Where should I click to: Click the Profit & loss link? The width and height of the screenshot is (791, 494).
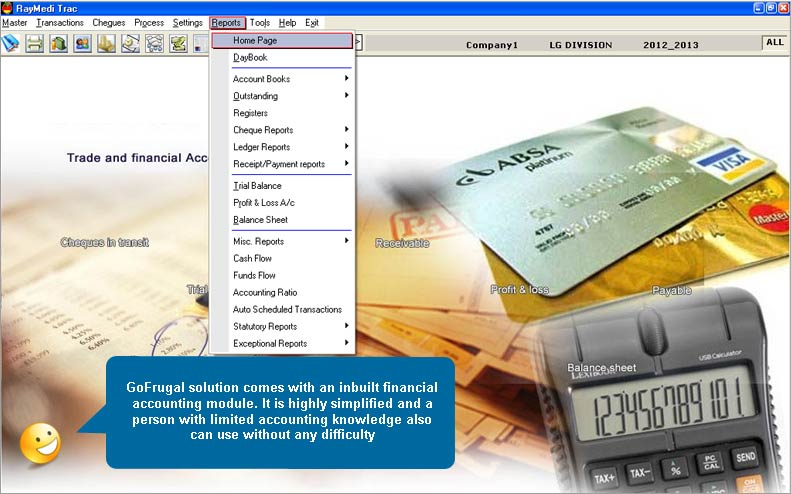[520, 290]
